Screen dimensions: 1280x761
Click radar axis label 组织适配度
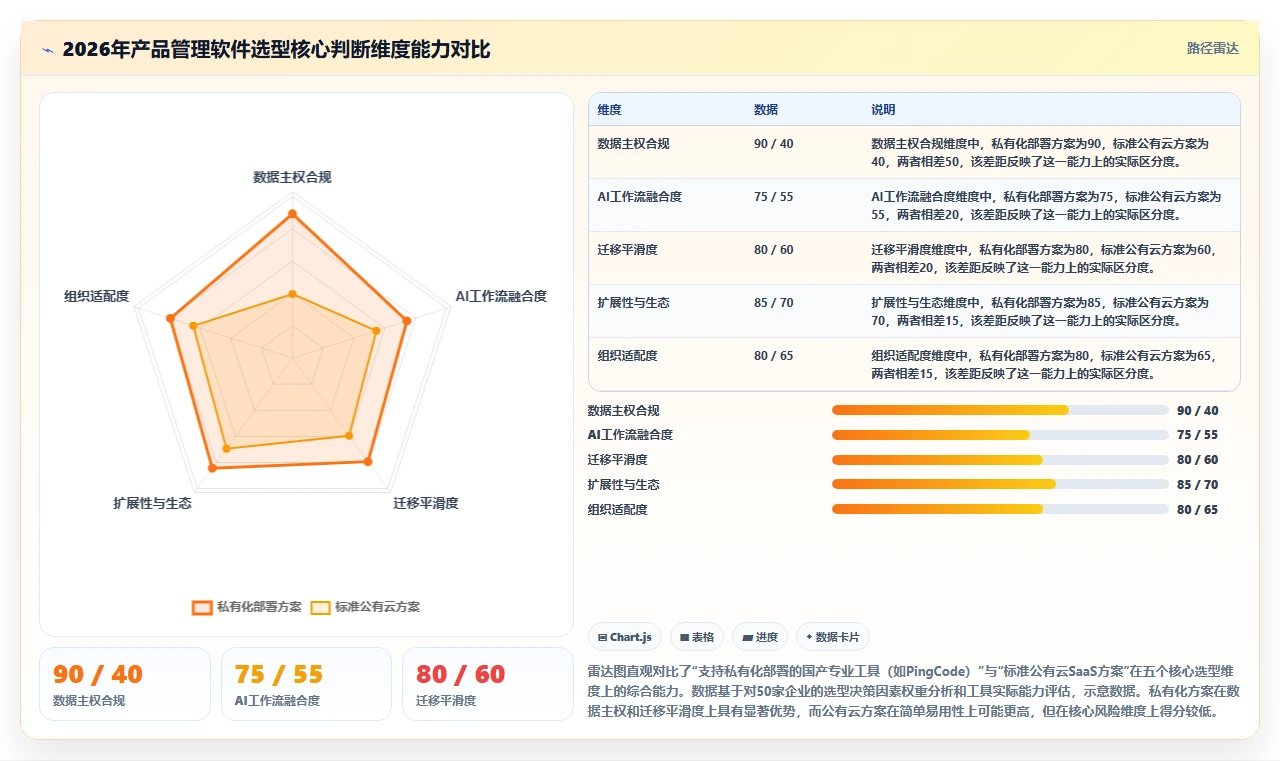(97, 296)
